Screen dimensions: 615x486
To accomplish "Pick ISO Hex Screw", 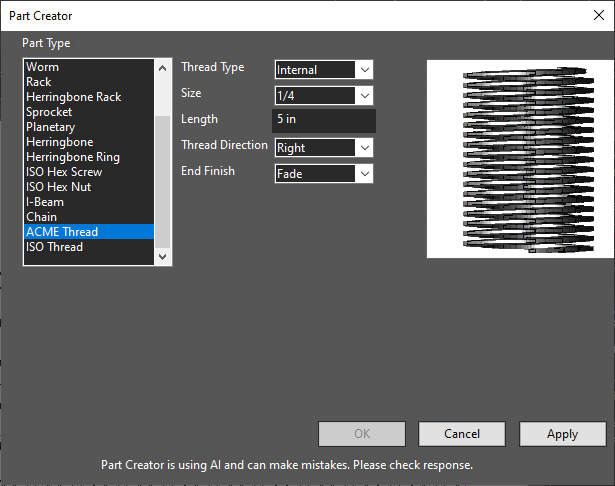I will (x=89, y=172).
